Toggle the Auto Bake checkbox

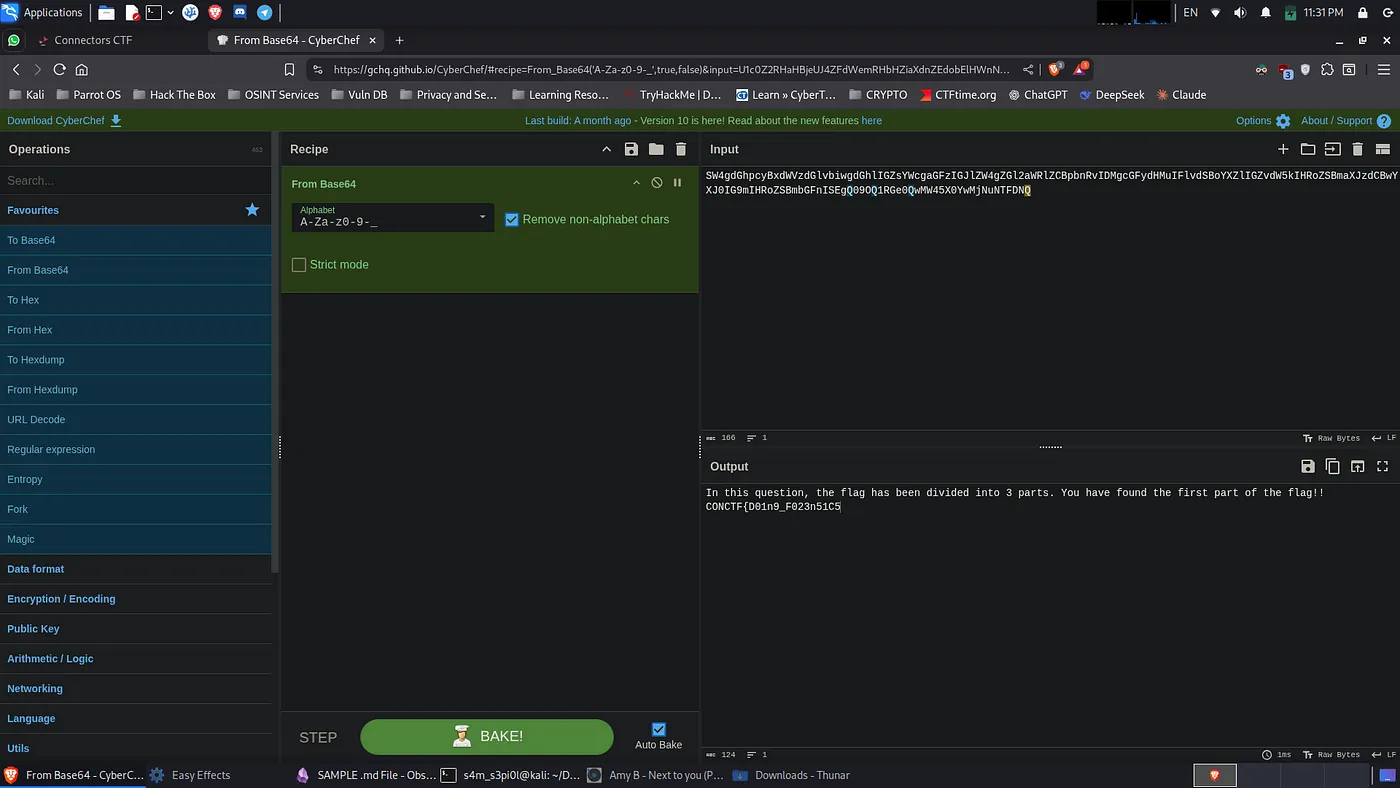pyautogui.click(x=658, y=729)
